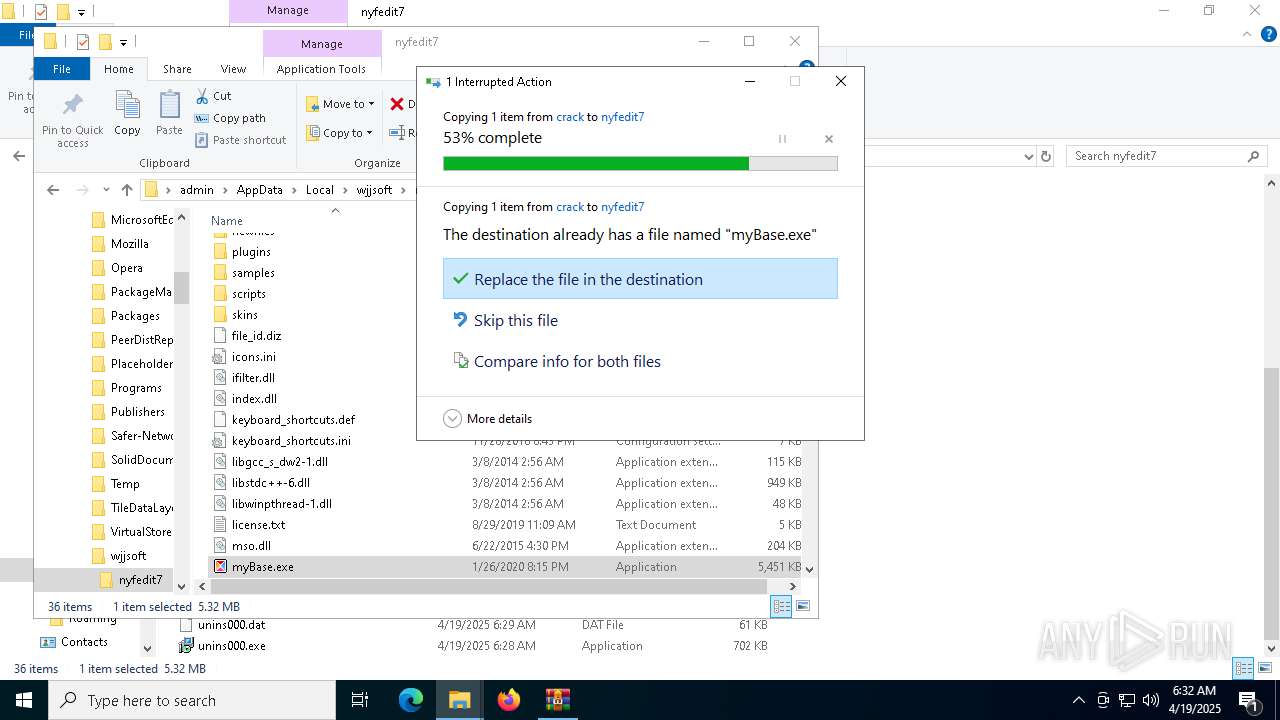Choose Compare info for both files
This screenshot has width=1280, height=720.
[640, 361]
